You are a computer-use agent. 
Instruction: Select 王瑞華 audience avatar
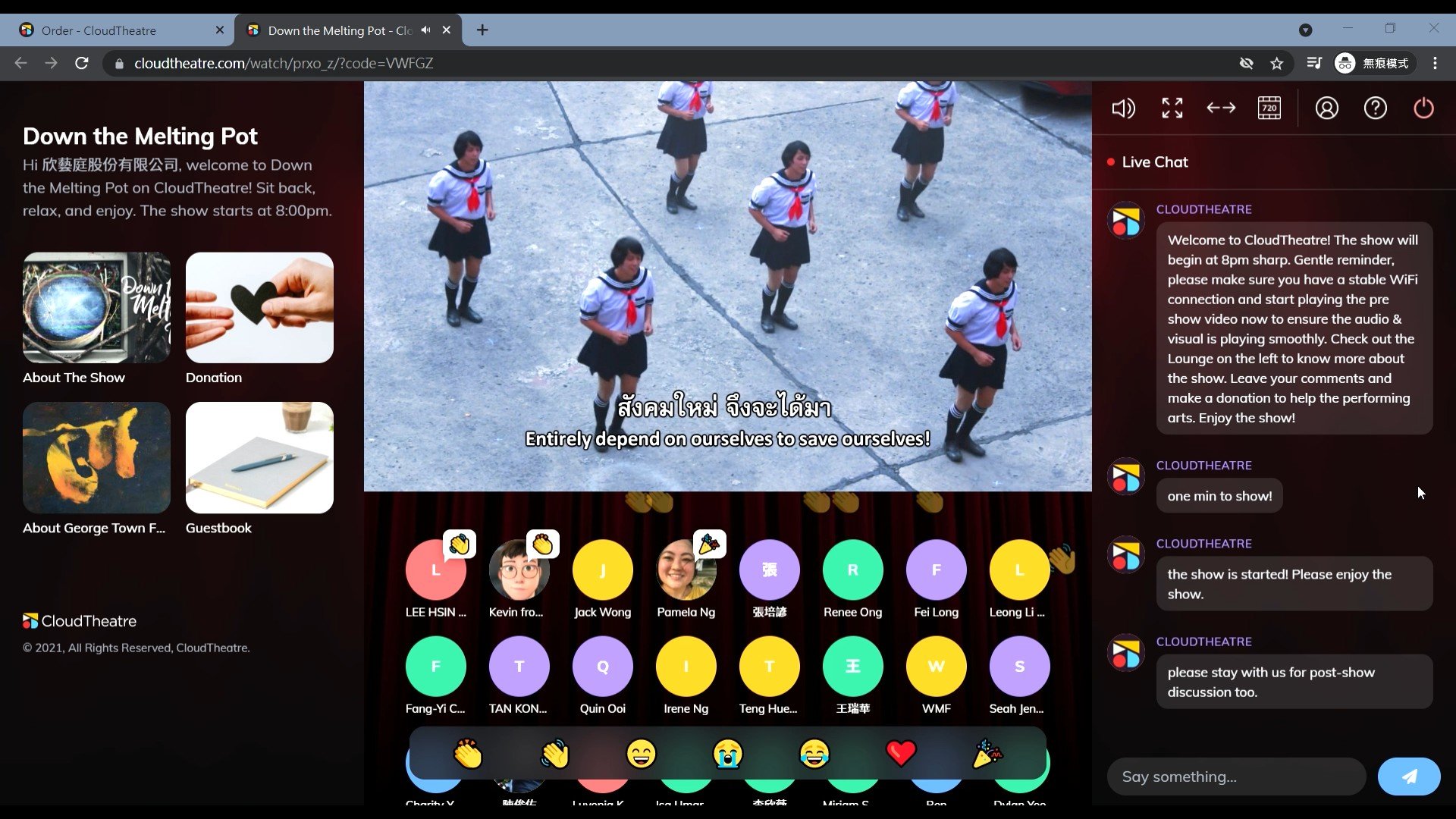tap(853, 666)
